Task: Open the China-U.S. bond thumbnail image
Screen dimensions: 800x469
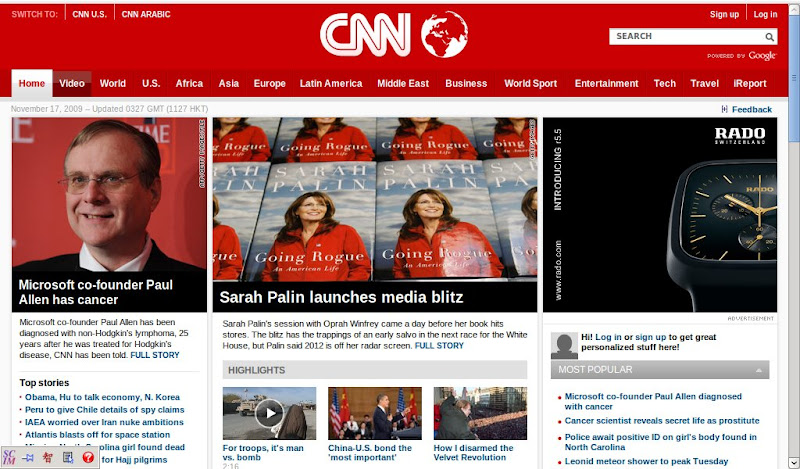Action: click(x=375, y=413)
